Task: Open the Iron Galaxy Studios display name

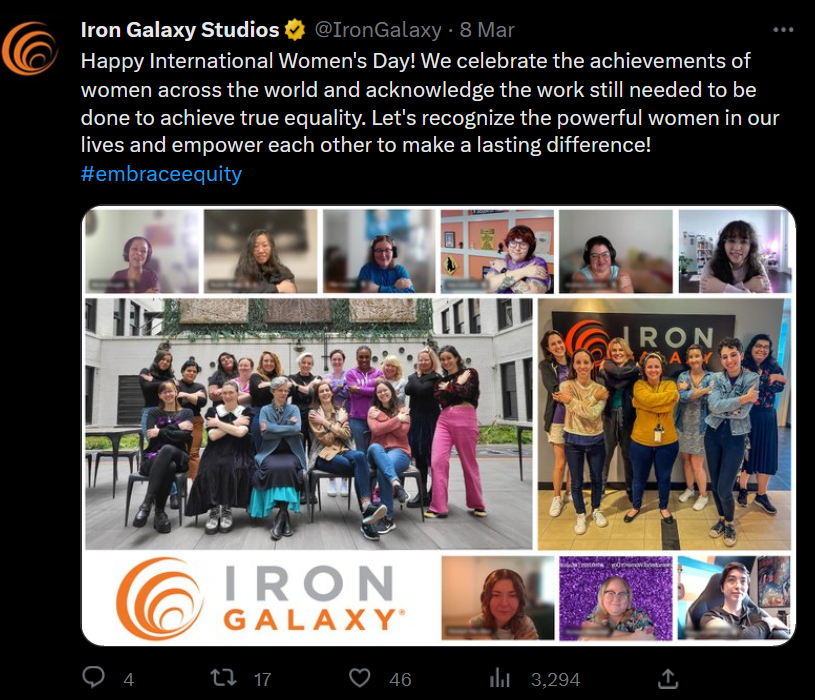Action: [179, 30]
